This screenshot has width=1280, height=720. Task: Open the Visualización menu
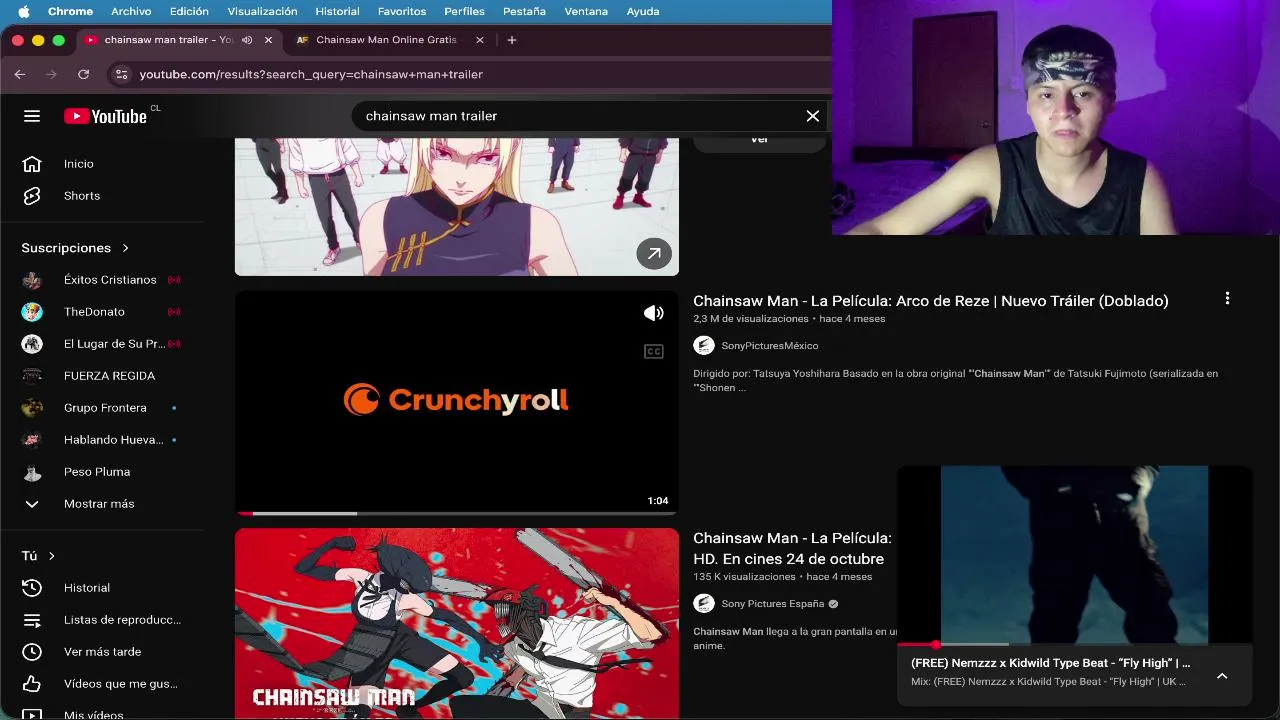(262, 11)
